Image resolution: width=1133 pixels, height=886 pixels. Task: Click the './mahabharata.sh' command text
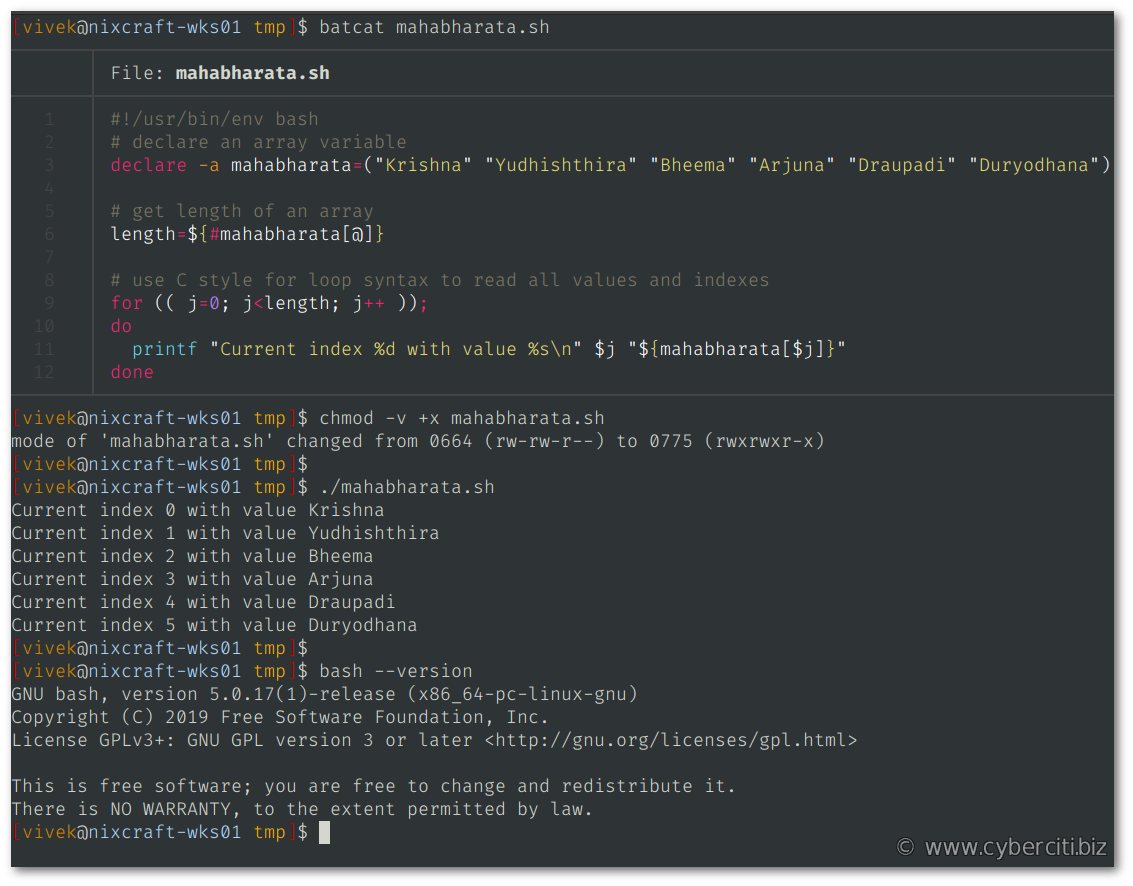pos(407,488)
